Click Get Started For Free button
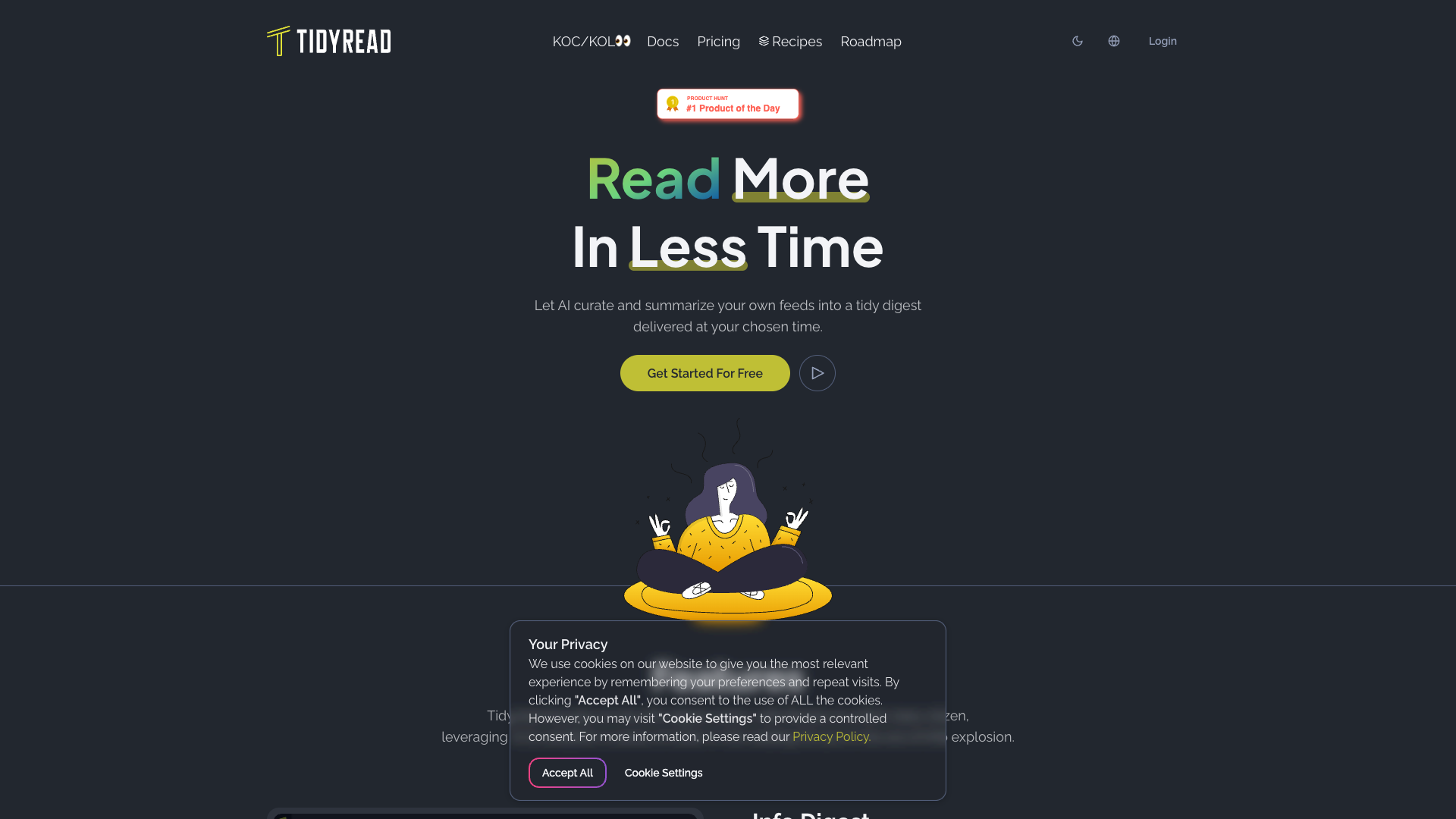 pos(705,373)
